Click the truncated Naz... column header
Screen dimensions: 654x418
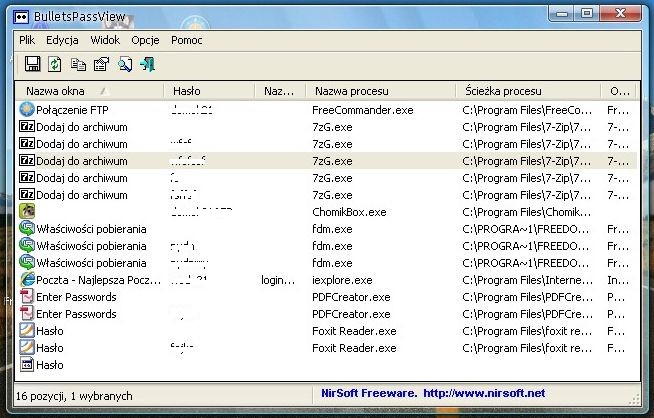279,91
